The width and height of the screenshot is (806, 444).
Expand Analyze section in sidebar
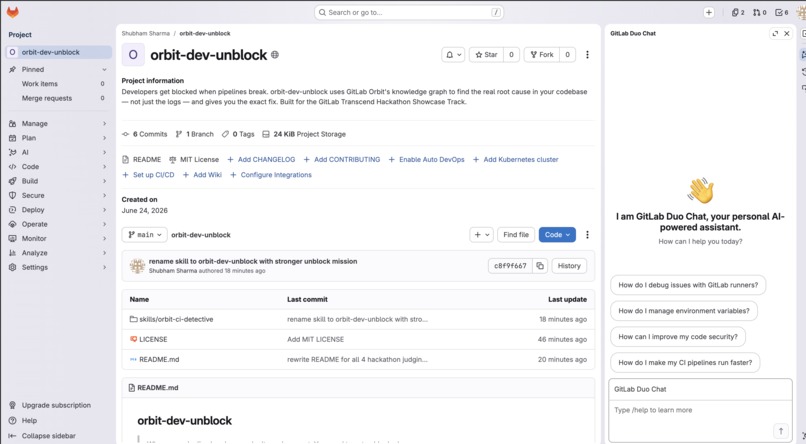point(58,253)
